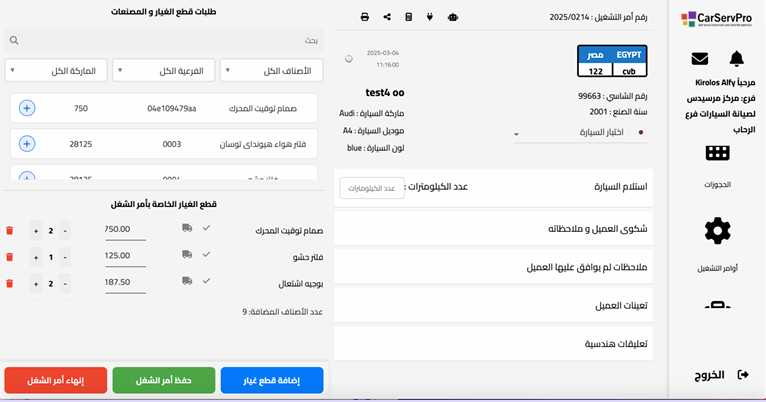Click the CarServPro logo

click(717, 20)
